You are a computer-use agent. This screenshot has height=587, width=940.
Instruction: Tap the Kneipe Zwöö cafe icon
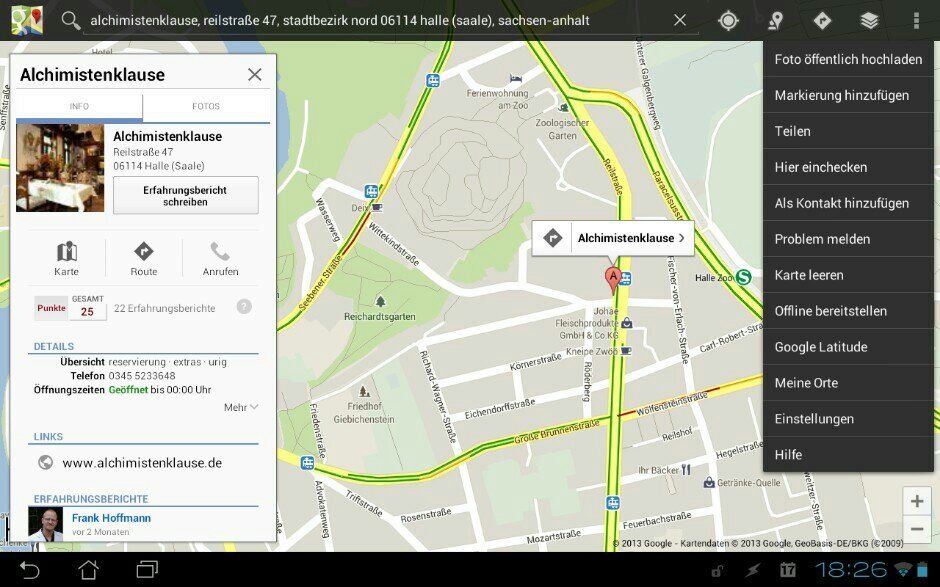[x=626, y=351]
